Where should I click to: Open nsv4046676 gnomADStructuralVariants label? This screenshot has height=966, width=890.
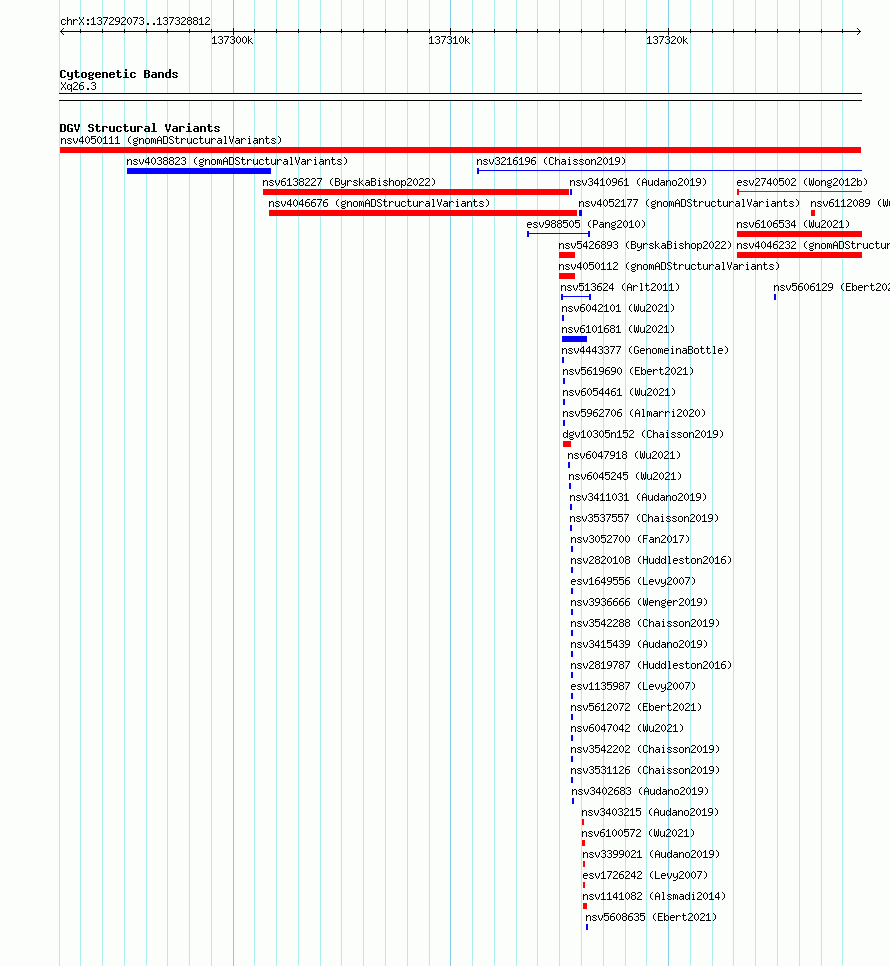(x=379, y=203)
